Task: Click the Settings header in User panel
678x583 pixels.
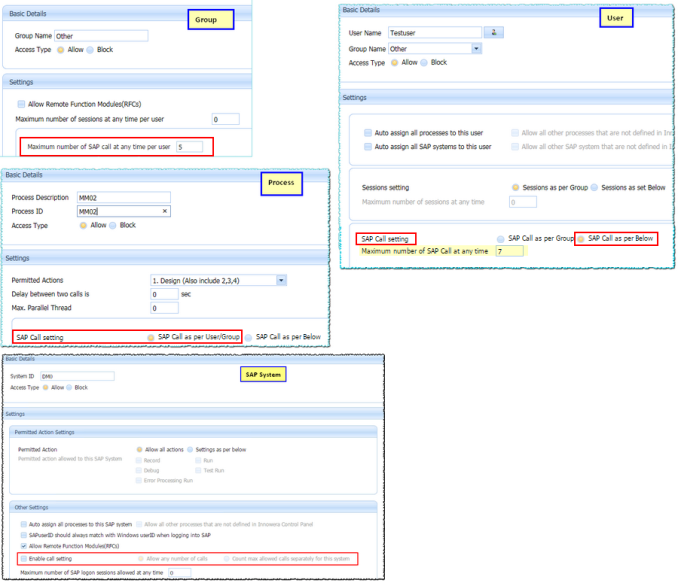Action: coord(507,97)
